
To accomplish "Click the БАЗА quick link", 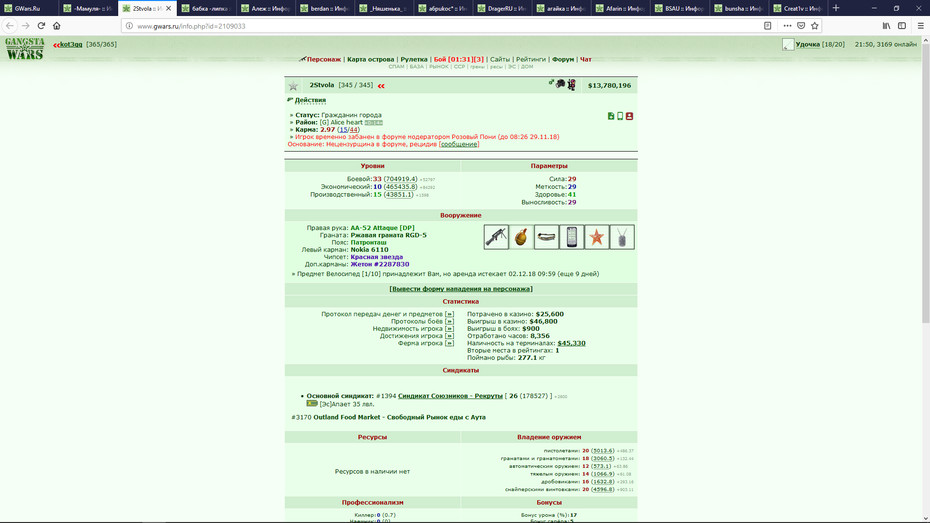I will (x=416, y=67).
